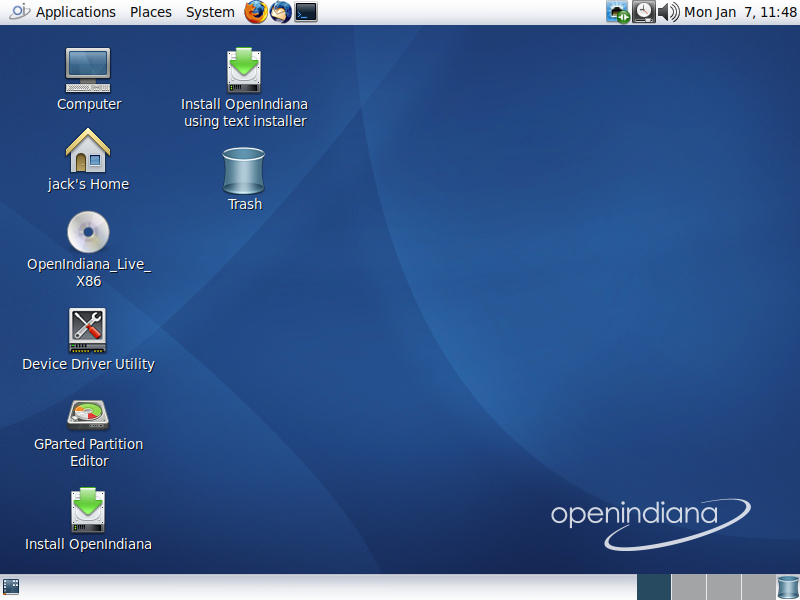800x600 pixels.
Task: Select the GParted Partition Editor icon
Action: click(88, 413)
